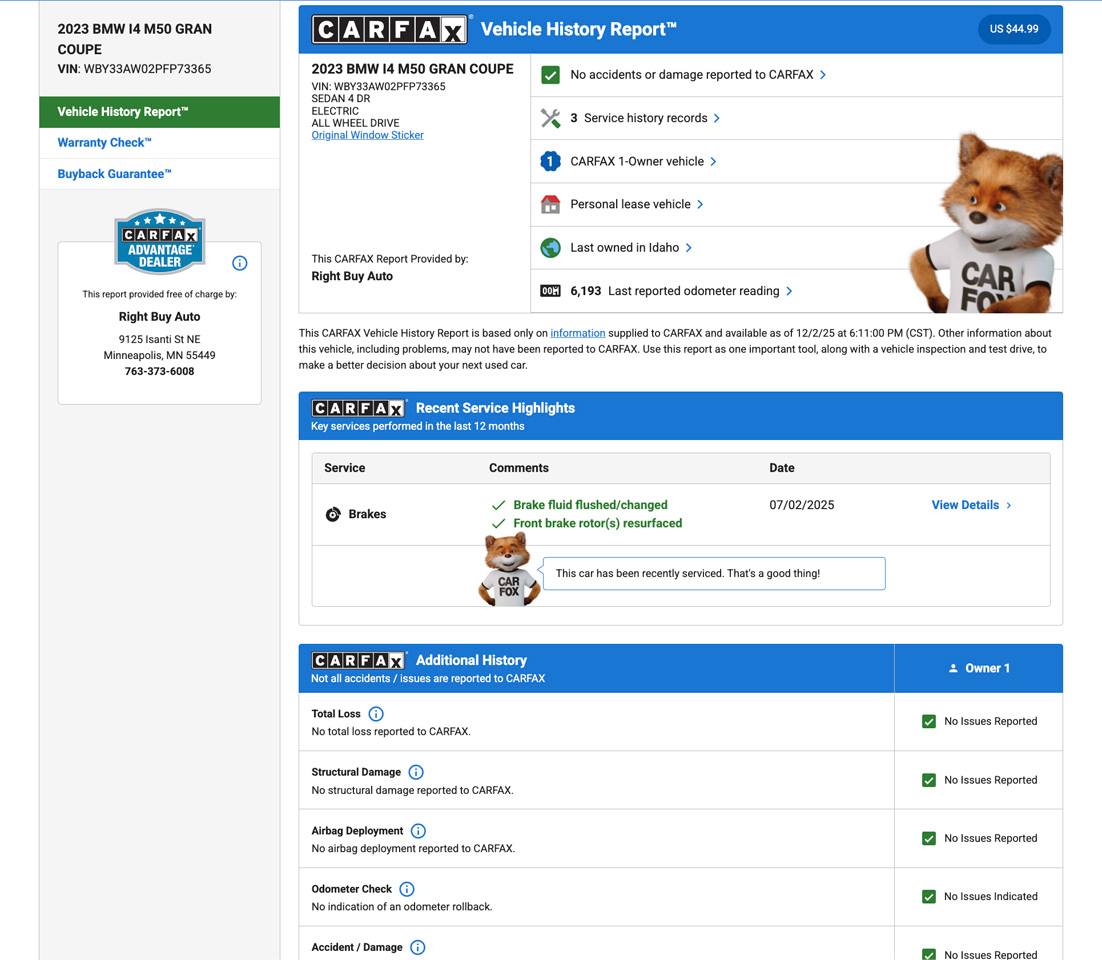Click Total Loss No Issues Reported checkbox
The width and height of the screenshot is (1102, 960).
[929, 721]
